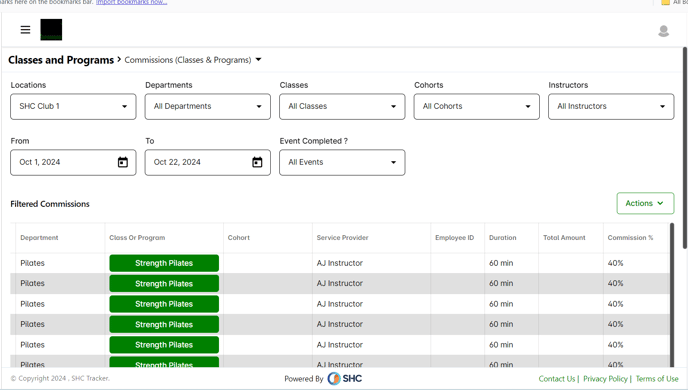The width and height of the screenshot is (688, 390).
Task: Click the Import bookmarks now link
Action: pos(131,2)
